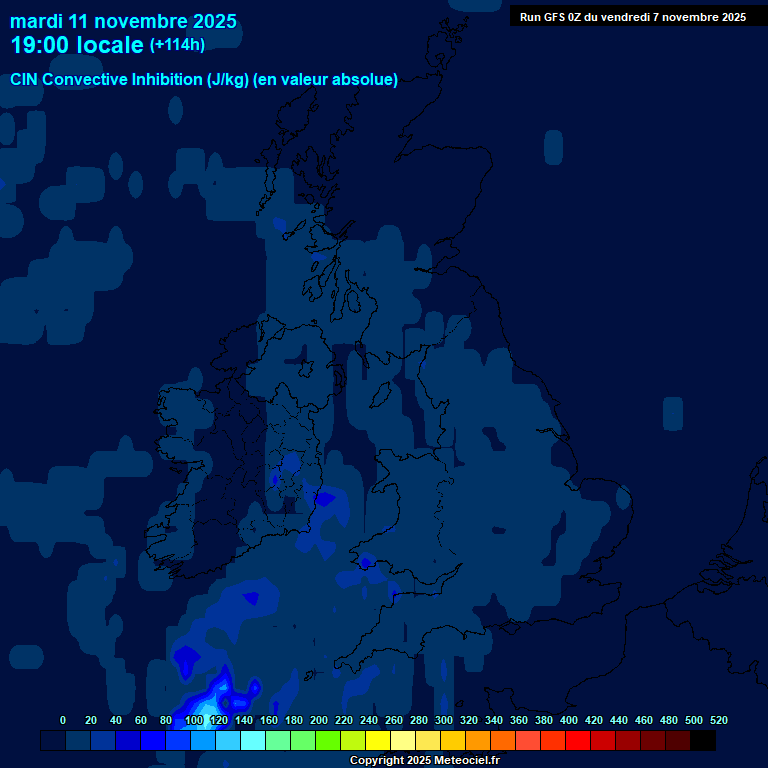The width and height of the screenshot is (768, 768).
Task: Click the '100' value on the legend scale
Action: (194, 720)
